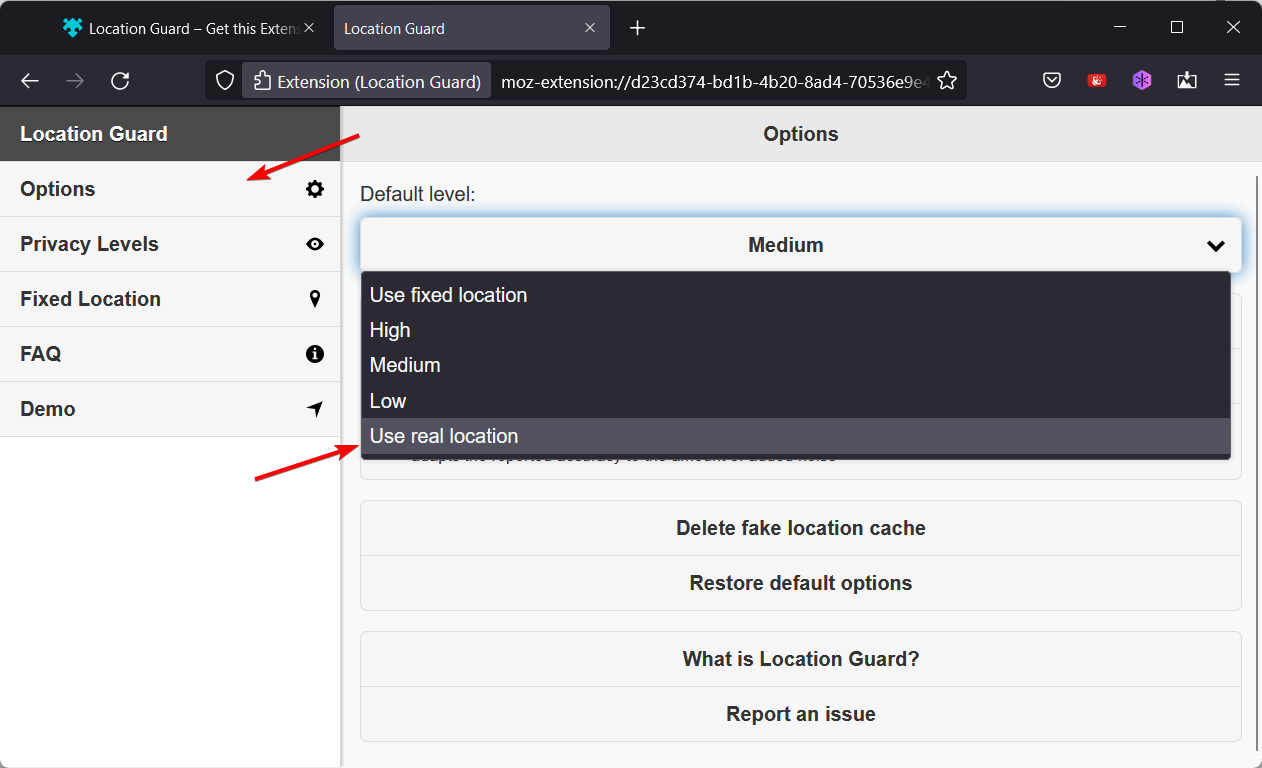The height and width of the screenshot is (768, 1262).
Task: Reload the page with the refresh button
Action: click(120, 81)
